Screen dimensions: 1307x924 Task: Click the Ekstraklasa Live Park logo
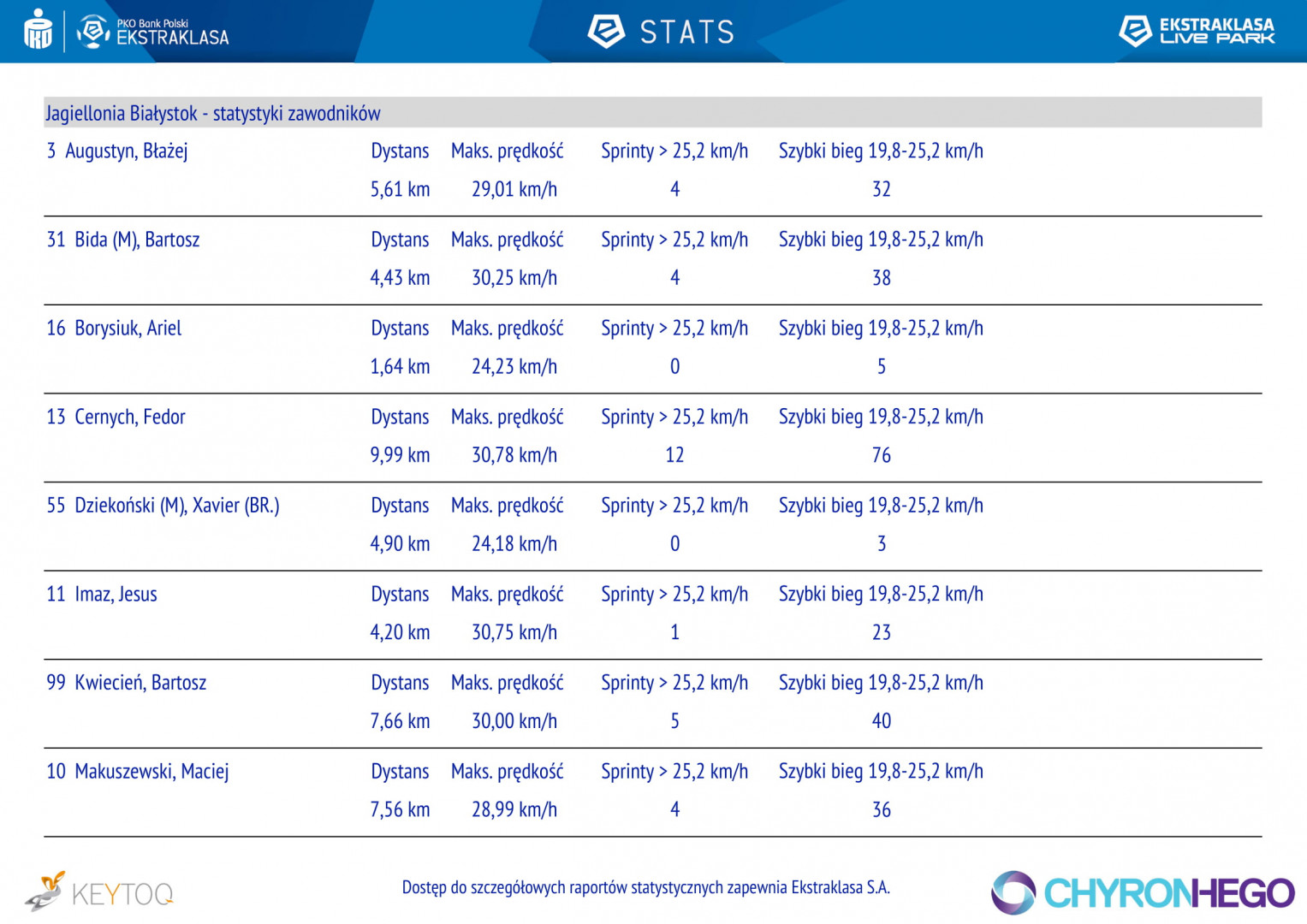1197,31
